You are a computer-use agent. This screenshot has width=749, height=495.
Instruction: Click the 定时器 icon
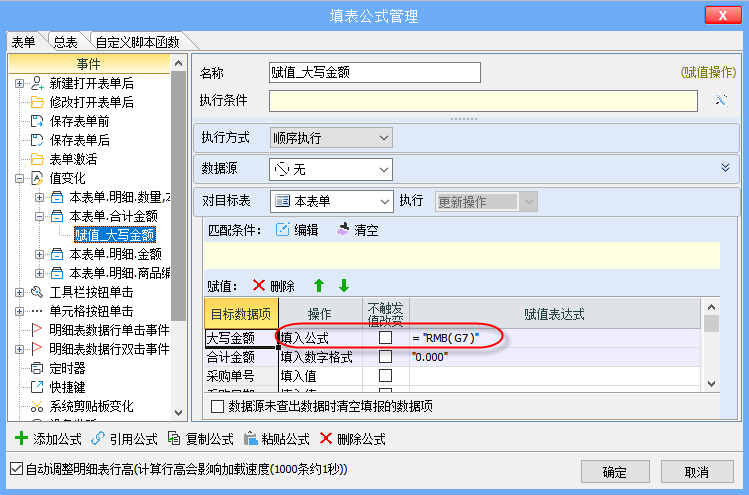click(37, 368)
